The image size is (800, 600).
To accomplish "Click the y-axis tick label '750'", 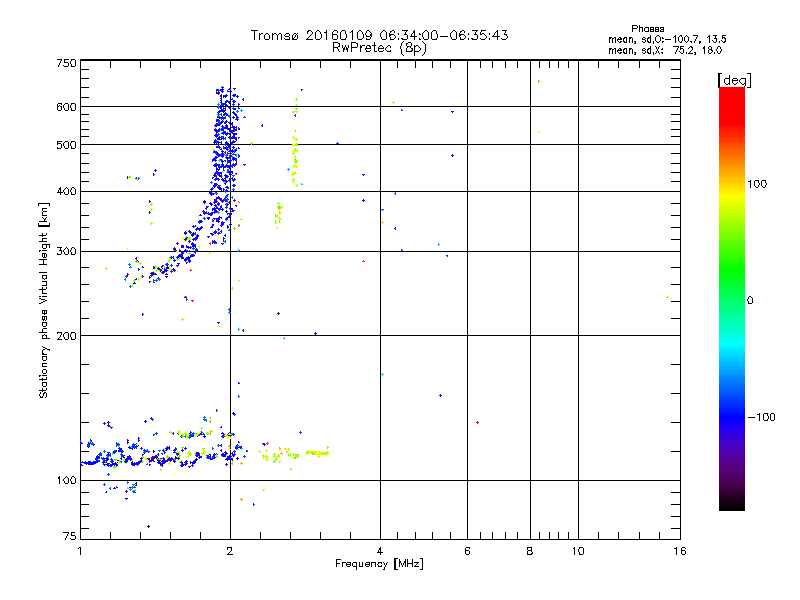I will [x=66, y=63].
